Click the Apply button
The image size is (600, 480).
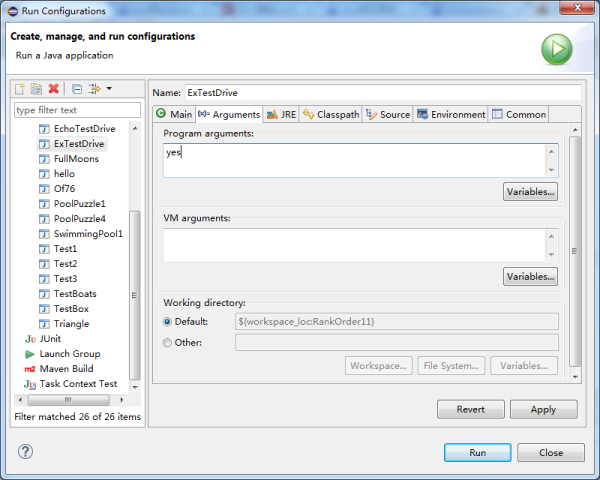pos(543,409)
